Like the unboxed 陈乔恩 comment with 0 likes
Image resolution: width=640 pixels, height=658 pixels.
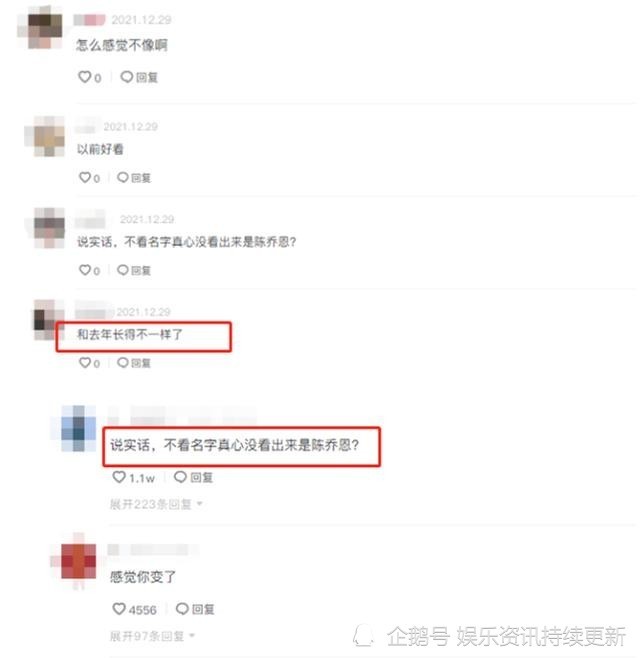click(85, 270)
